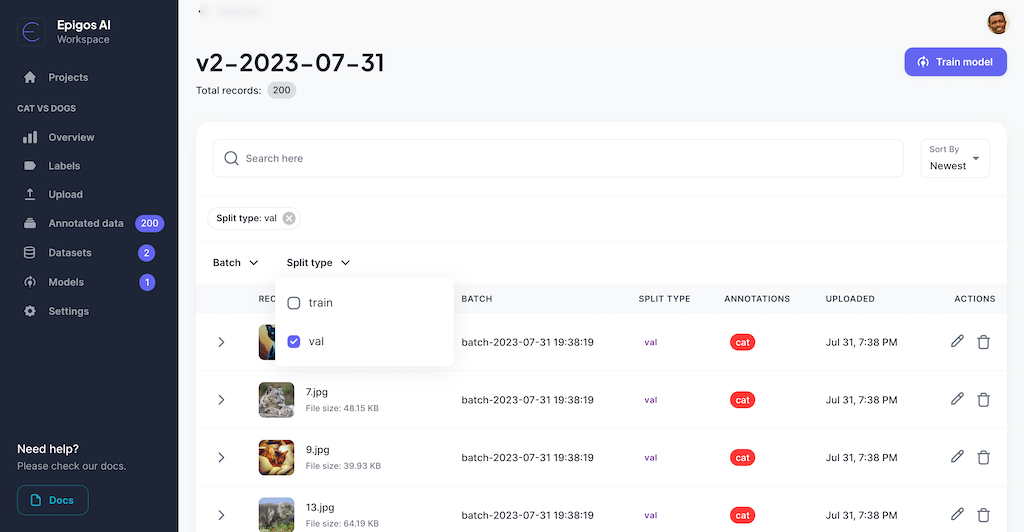Delete the 9.jpg record via trash icon
This screenshot has height=532, width=1024.
(983, 457)
